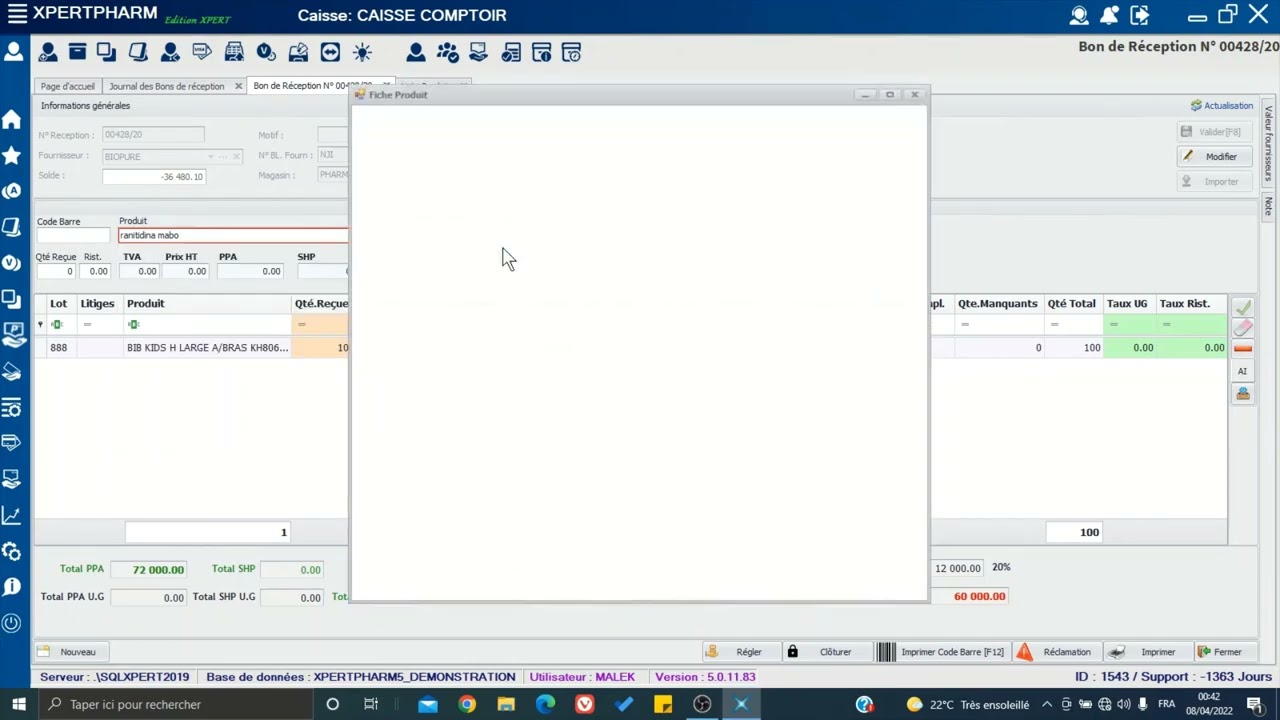The image size is (1280, 720).
Task: Click the logout arrow icon in title bar
Action: 1139,15
